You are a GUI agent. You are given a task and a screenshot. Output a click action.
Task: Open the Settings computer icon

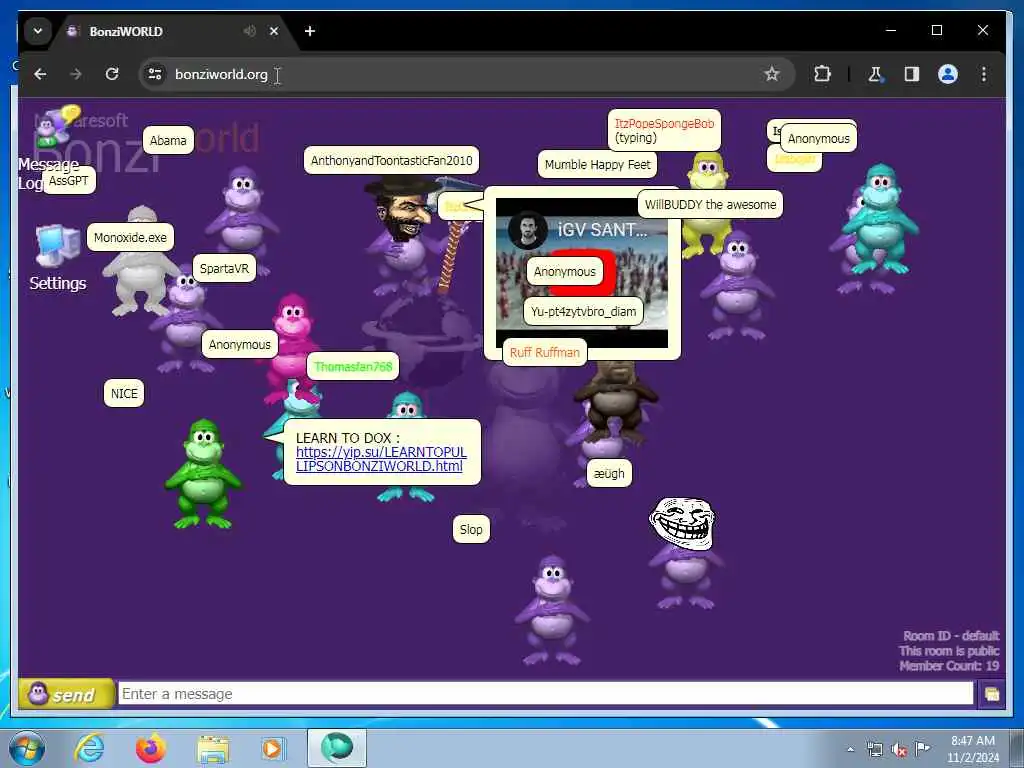pyautogui.click(x=57, y=246)
